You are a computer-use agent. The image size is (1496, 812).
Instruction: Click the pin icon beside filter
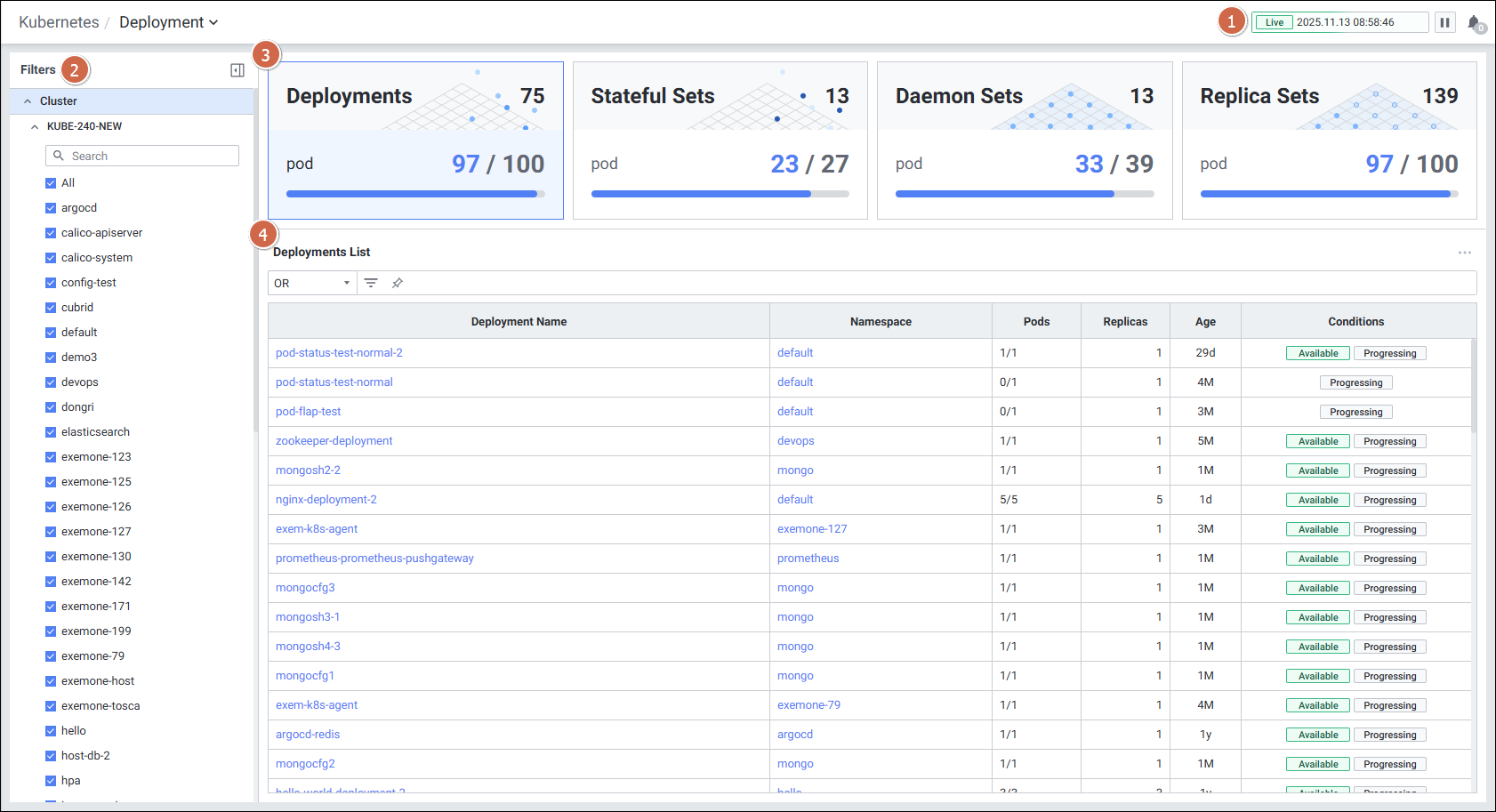(398, 283)
